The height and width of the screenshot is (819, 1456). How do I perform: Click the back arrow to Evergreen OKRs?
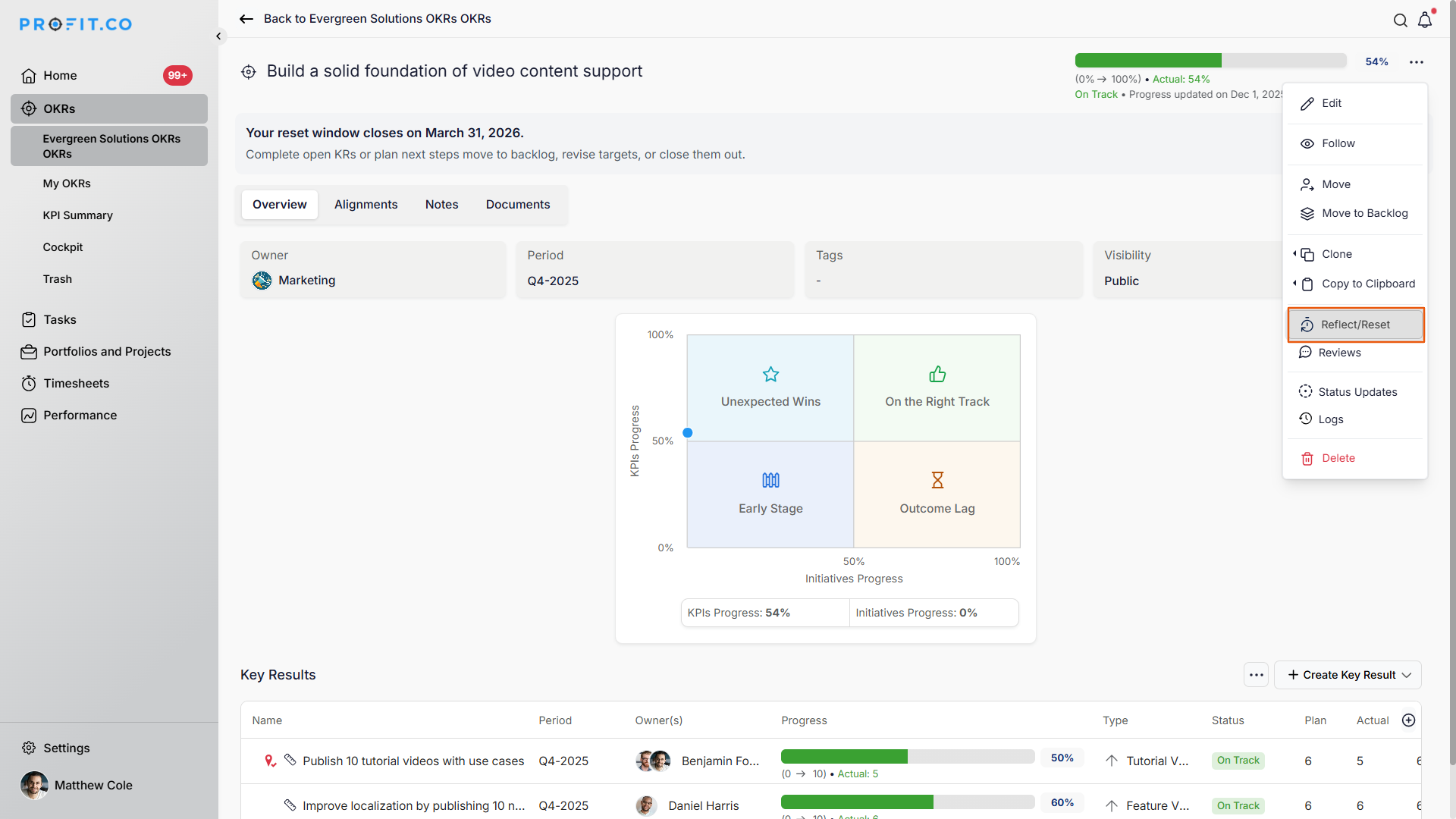[x=246, y=19]
